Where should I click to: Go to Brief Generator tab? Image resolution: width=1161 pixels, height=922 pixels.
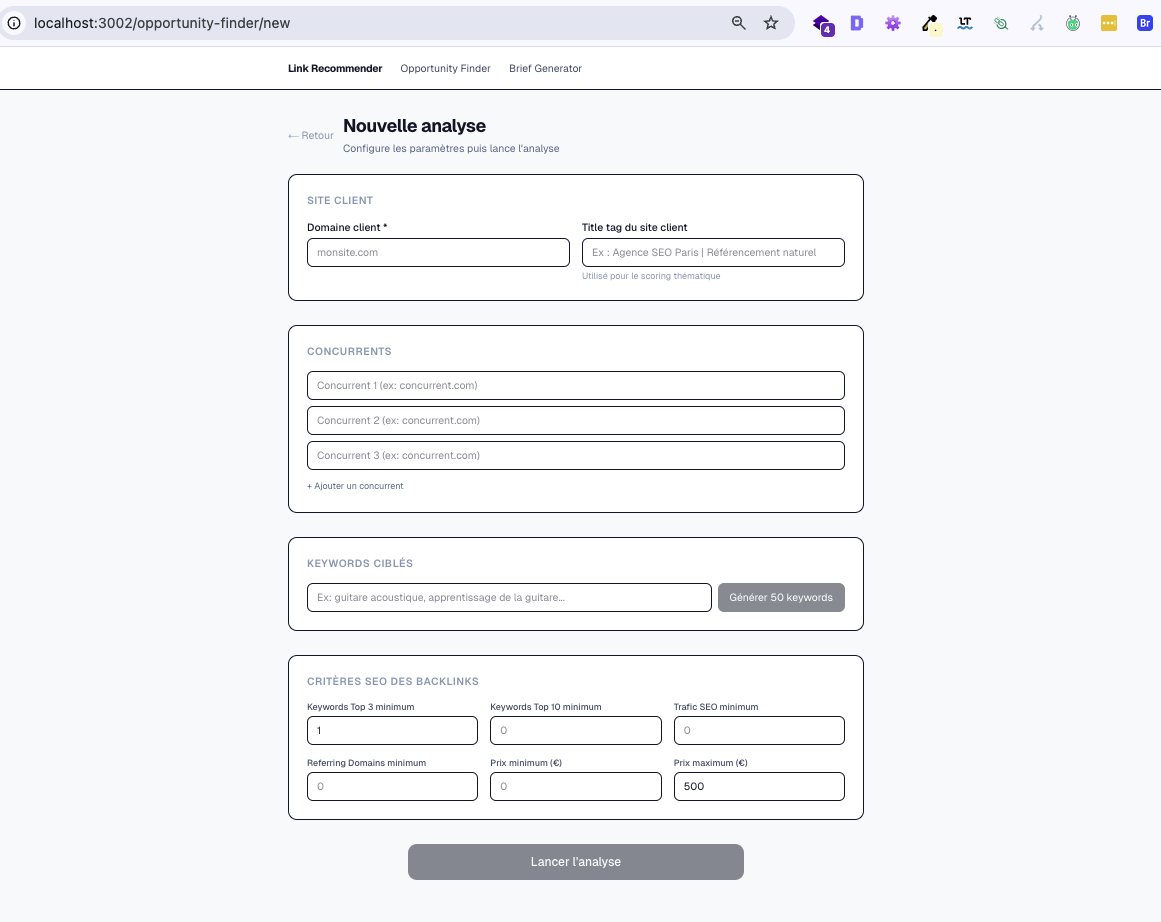tap(545, 68)
